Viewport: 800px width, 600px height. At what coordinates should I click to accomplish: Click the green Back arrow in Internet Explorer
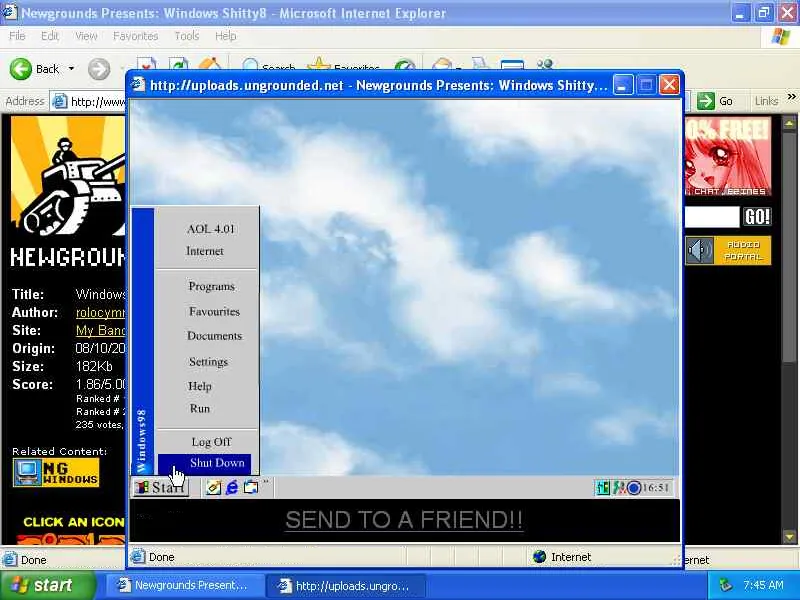pyautogui.click(x=21, y=69)
